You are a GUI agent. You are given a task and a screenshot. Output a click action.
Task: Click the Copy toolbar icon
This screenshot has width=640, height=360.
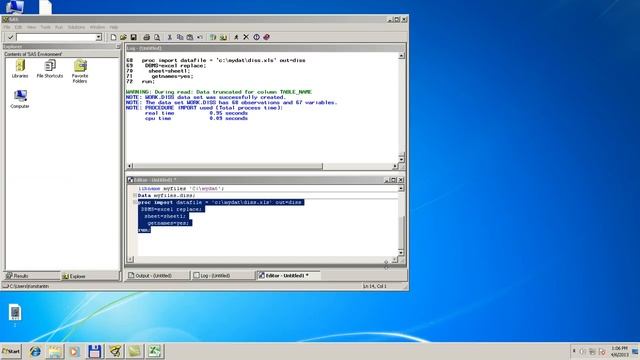point(180,37)
